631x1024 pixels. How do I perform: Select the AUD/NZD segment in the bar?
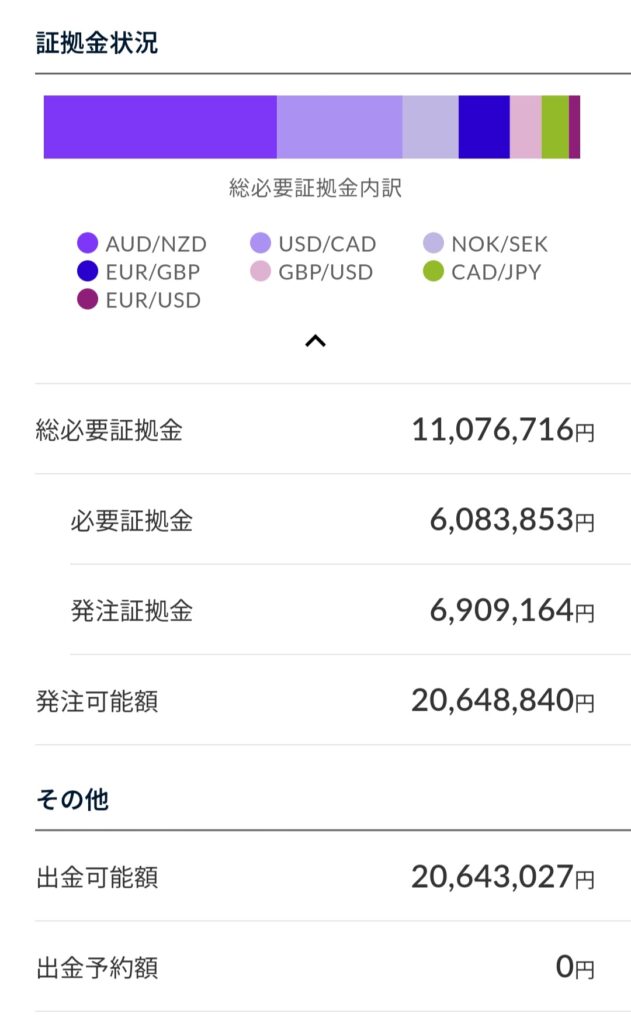(x=160, y=127)
